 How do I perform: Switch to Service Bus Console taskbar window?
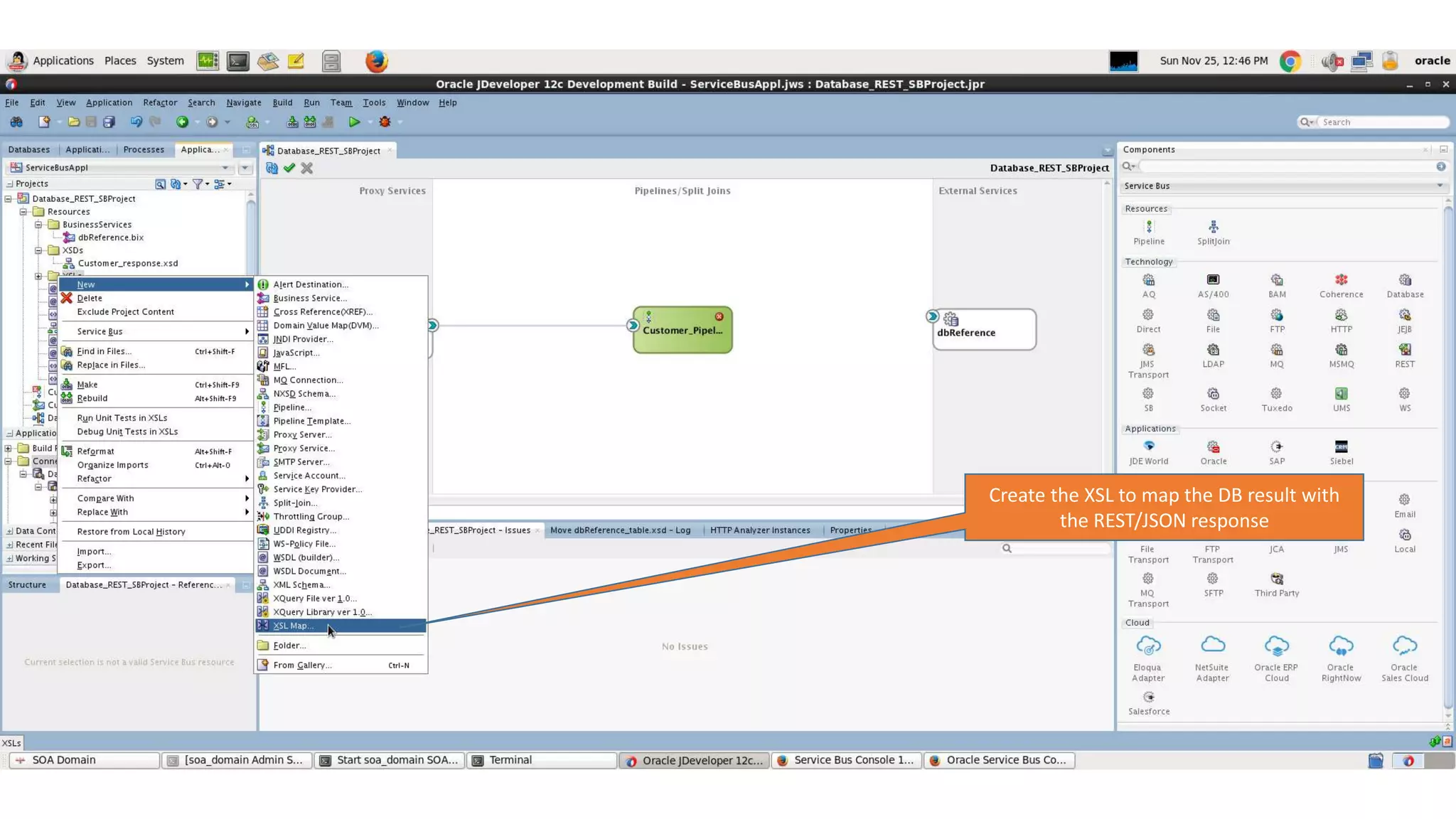846,760
